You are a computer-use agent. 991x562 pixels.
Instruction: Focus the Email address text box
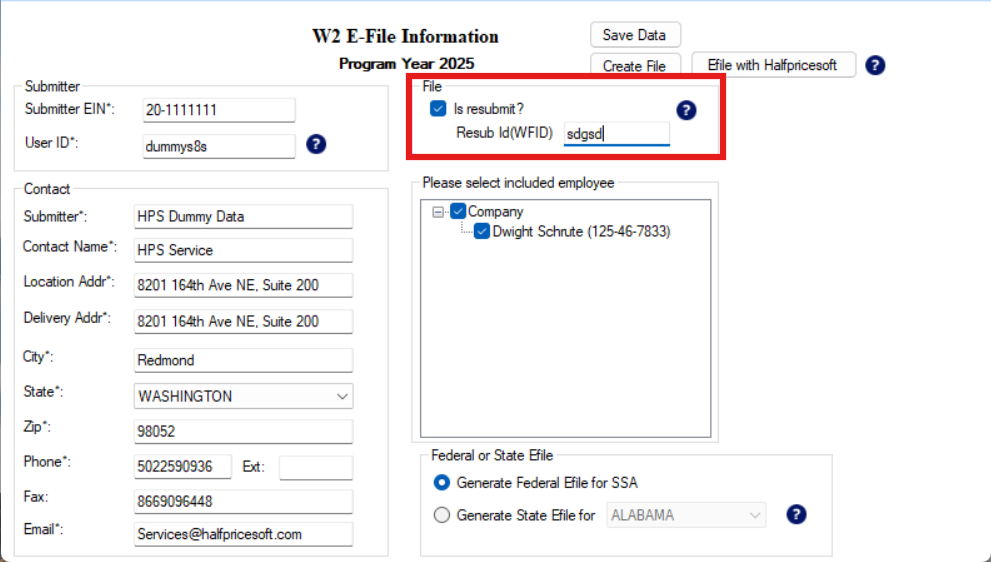[x=243, y=535]
